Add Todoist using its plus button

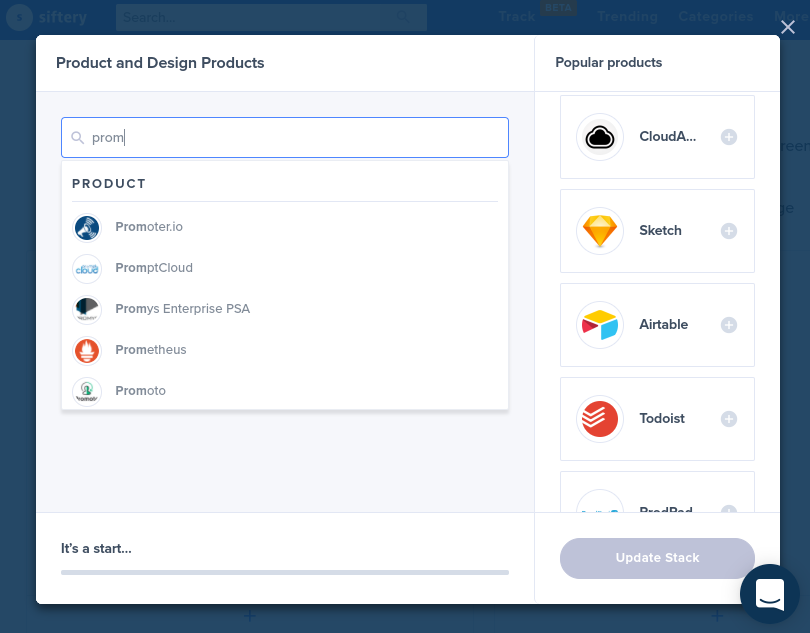[x=729, y=419]
